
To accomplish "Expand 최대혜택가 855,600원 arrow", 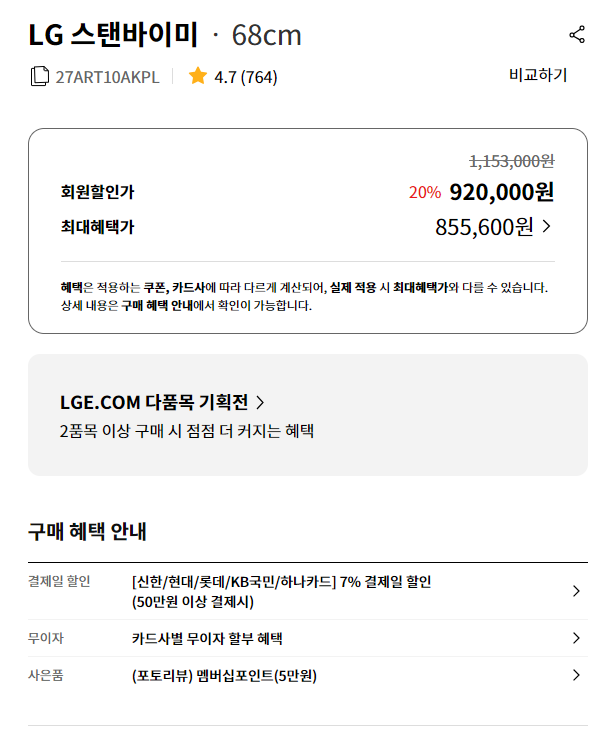I will (546, 227).
